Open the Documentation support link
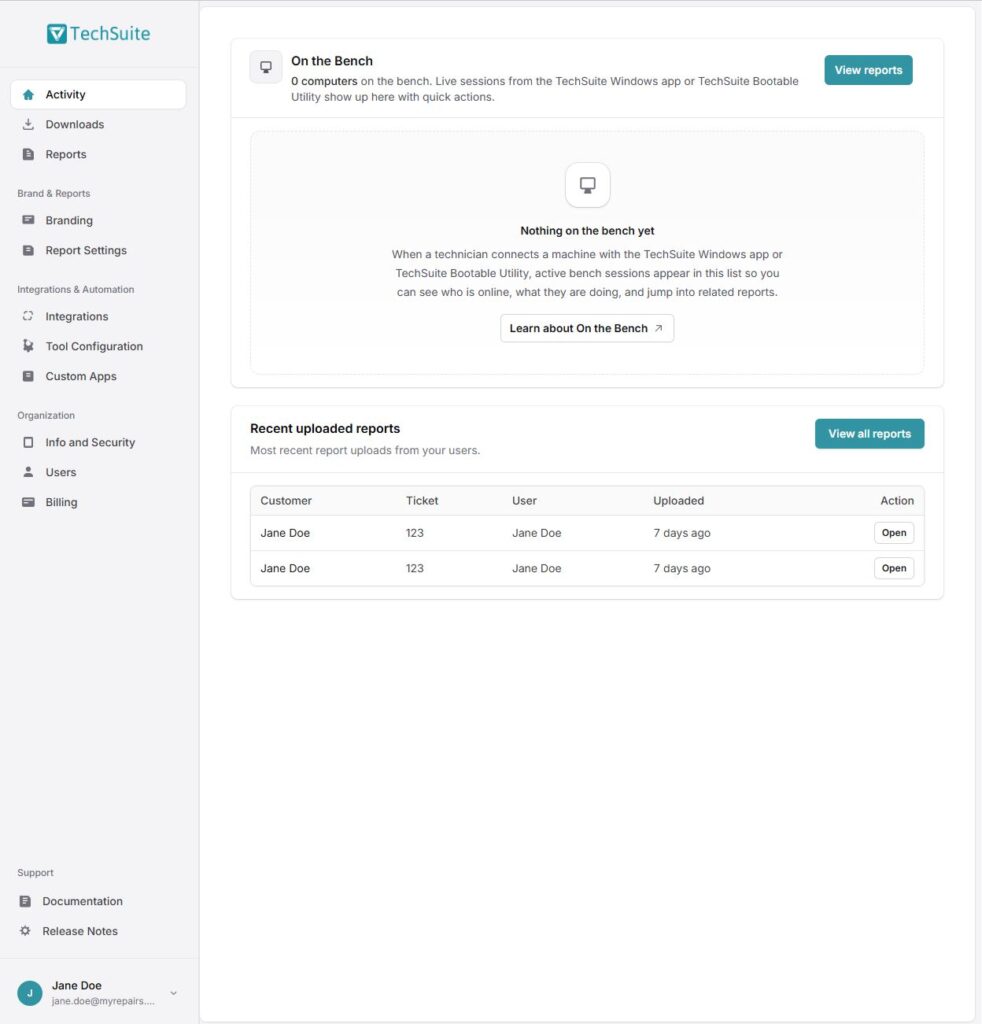 pyautogui.click(x=82, y=901)
